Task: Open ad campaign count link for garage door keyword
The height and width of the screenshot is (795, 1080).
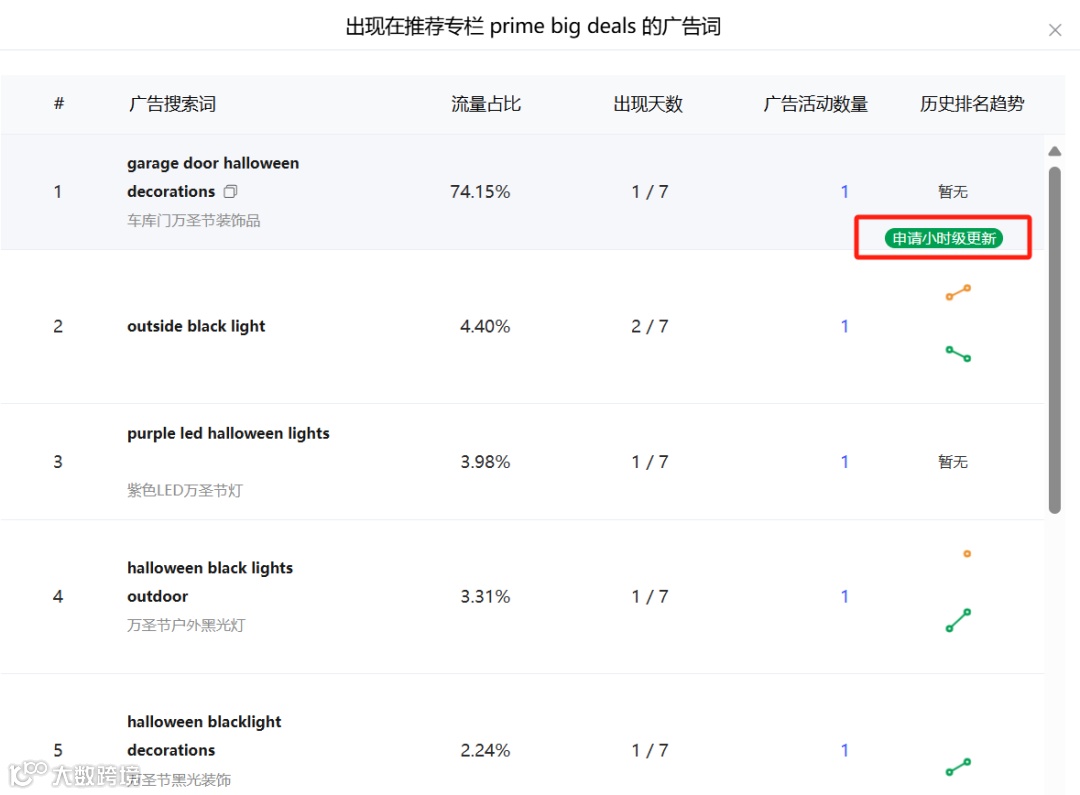Action: 844,192
